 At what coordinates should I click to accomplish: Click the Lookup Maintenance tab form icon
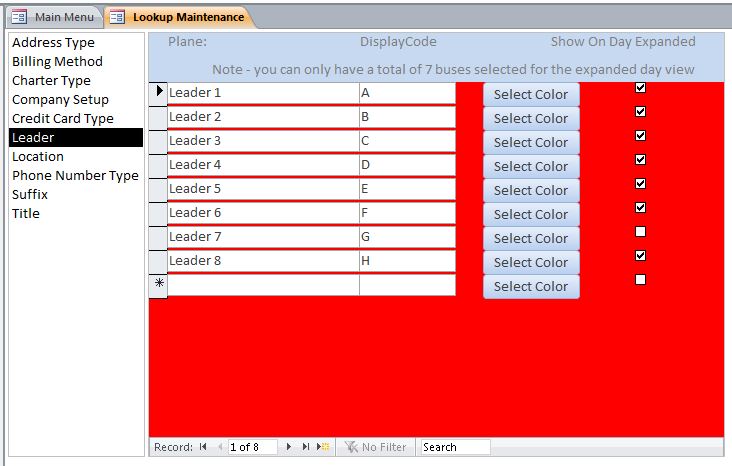(x=117, y=17)
